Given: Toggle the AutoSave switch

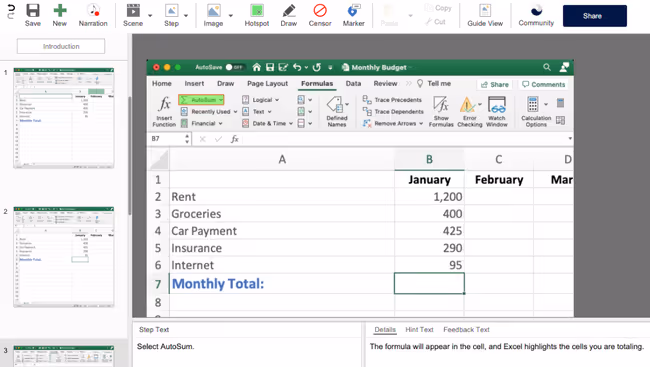Looking at the screenshot, I should coord(234,67).
